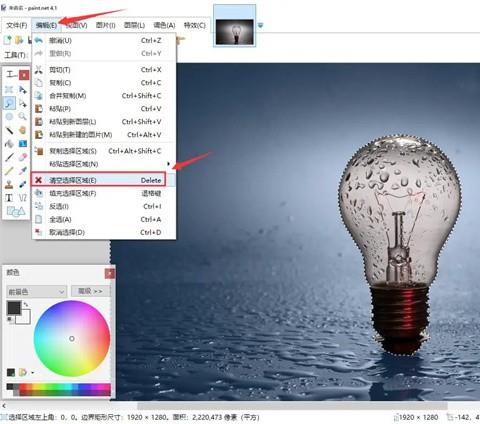Select the Paint Bucket tool
Image resolution: width=480 pixels, height=424 pixels.
9,143
